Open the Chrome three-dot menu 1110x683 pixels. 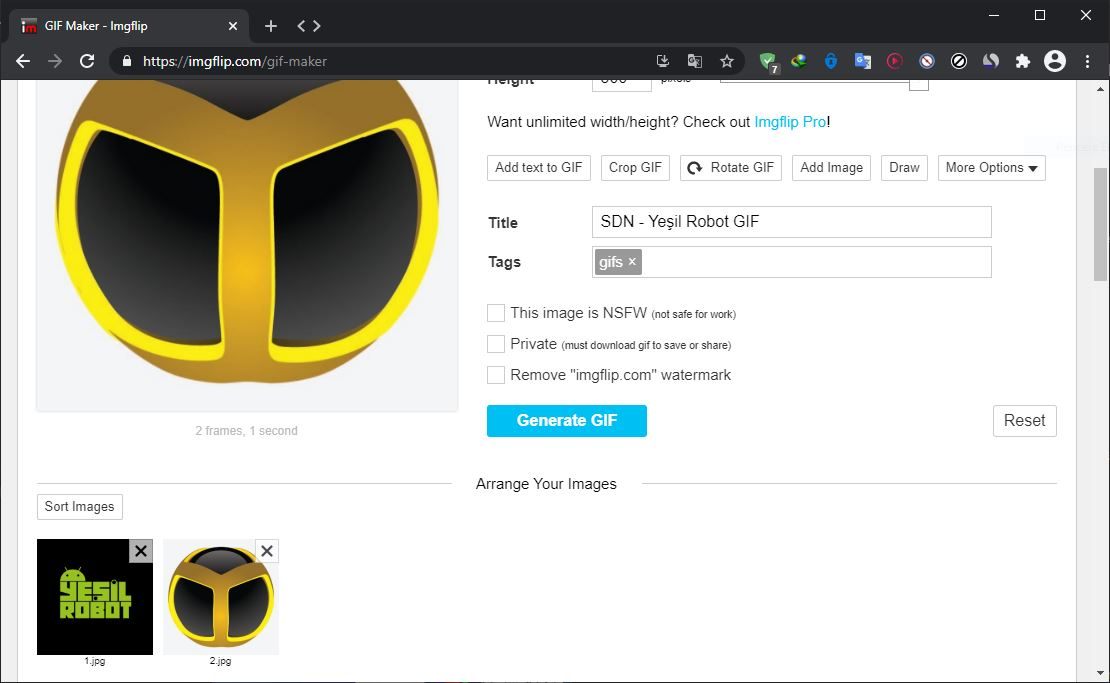click(x=1089, y=61)
